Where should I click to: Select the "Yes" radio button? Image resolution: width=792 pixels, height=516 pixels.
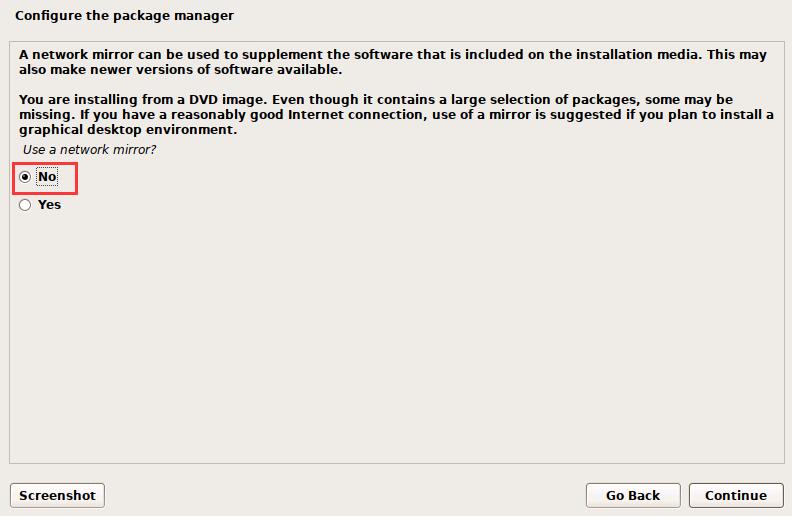(25, 205)
